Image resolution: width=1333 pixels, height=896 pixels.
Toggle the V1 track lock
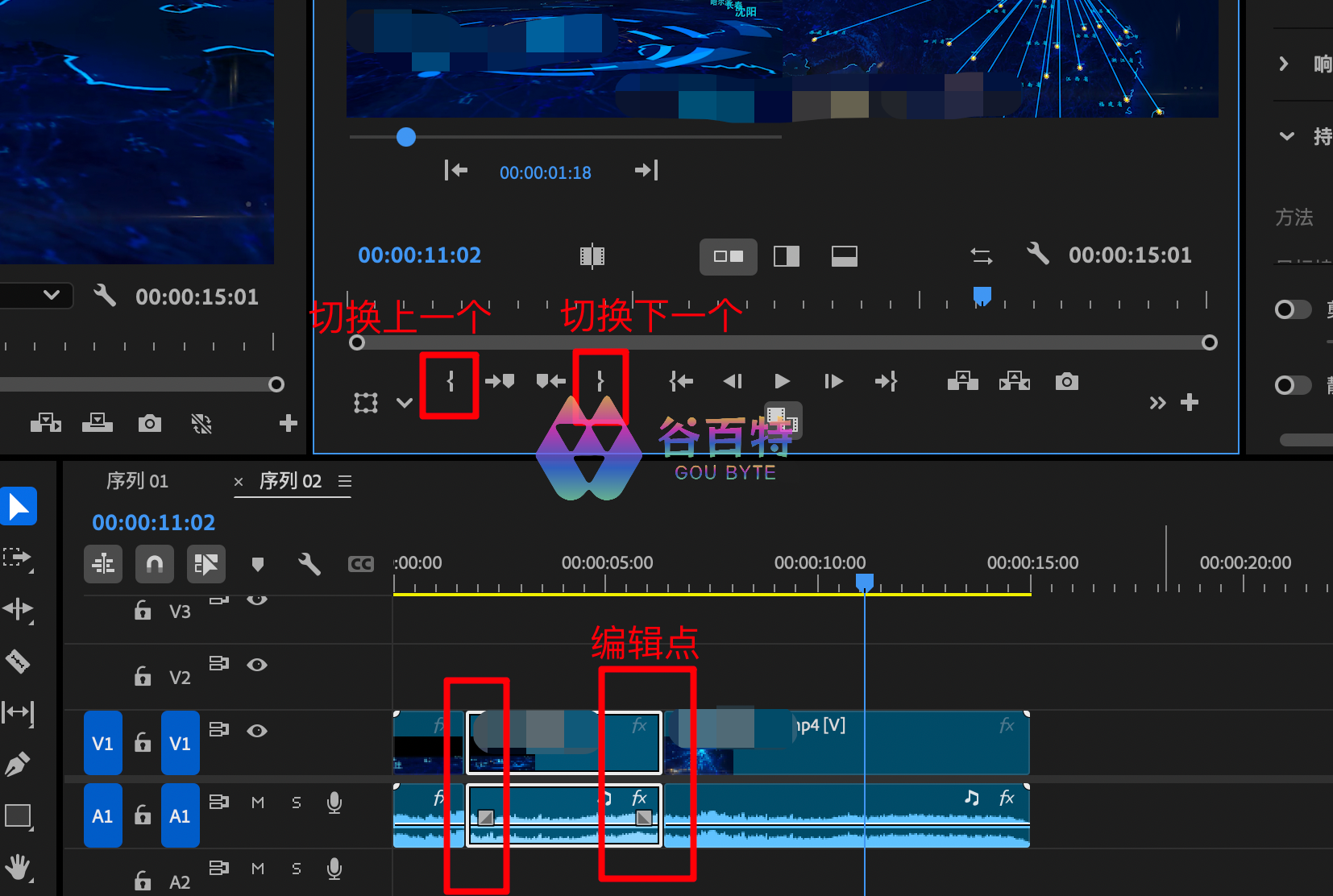click(x=143, y=742)
